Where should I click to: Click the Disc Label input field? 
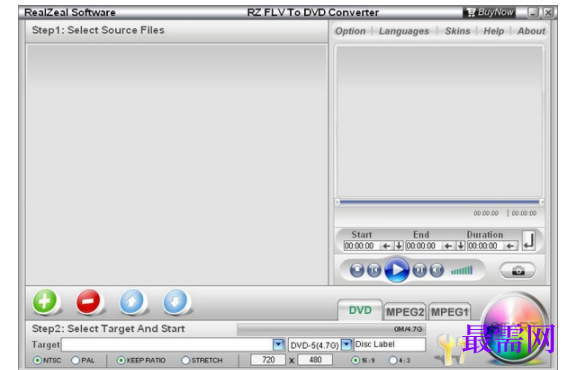pyautogui.click(x=390, y=344)
